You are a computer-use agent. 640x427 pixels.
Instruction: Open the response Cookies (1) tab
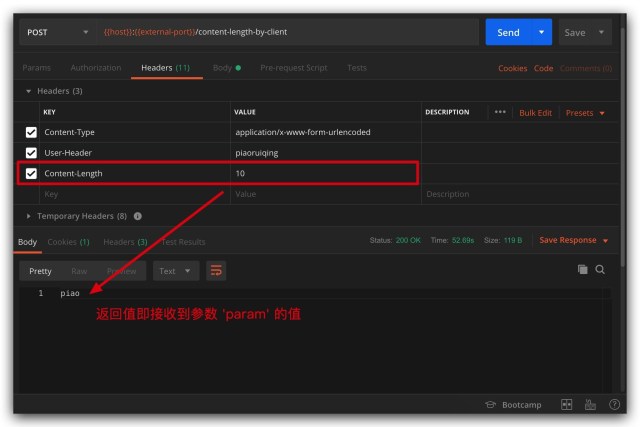coord(68,242)
